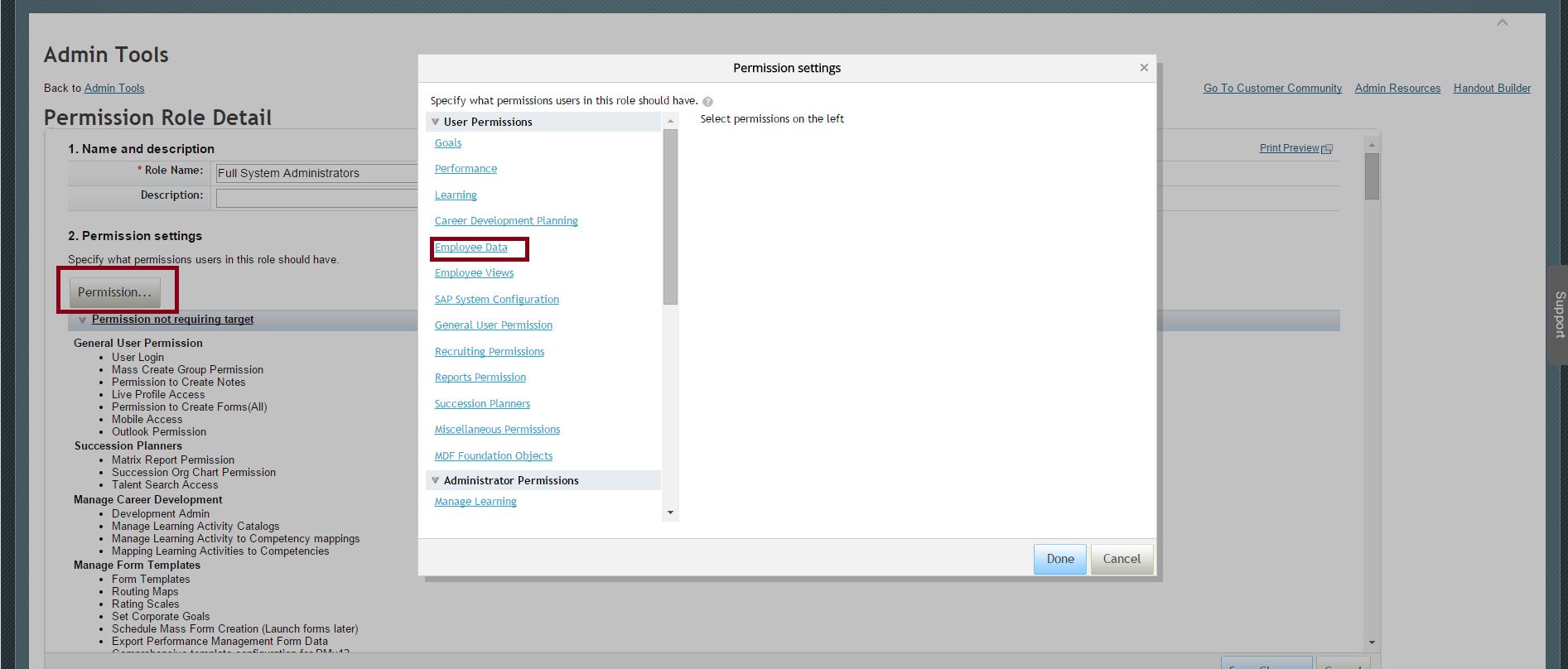The image size is (1568, 669).
Task: Click the Description input field
Action: [316, 198]
